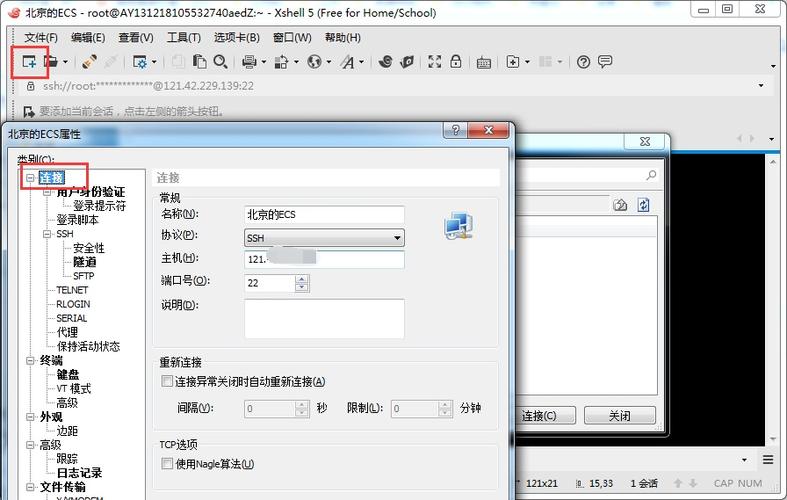The image size is (787, 500).
Task: Click the Font letter A icon
Action: tap(347, 62)
